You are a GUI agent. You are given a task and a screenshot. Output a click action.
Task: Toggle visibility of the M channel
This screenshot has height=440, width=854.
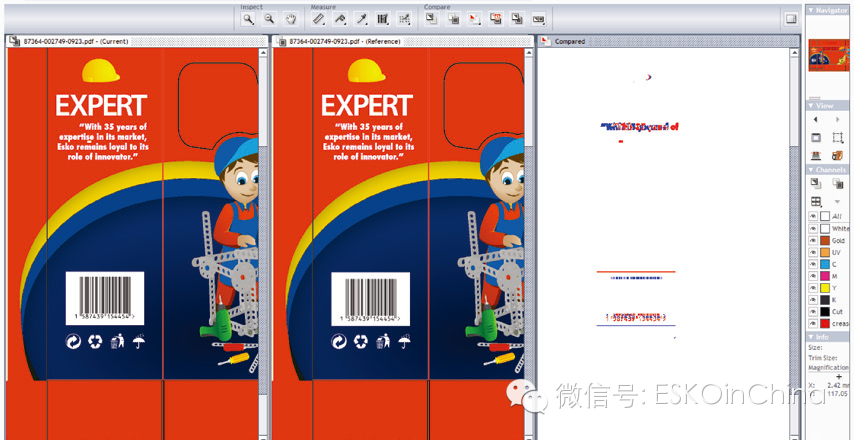pyautogui.click(x=813, y=277)
